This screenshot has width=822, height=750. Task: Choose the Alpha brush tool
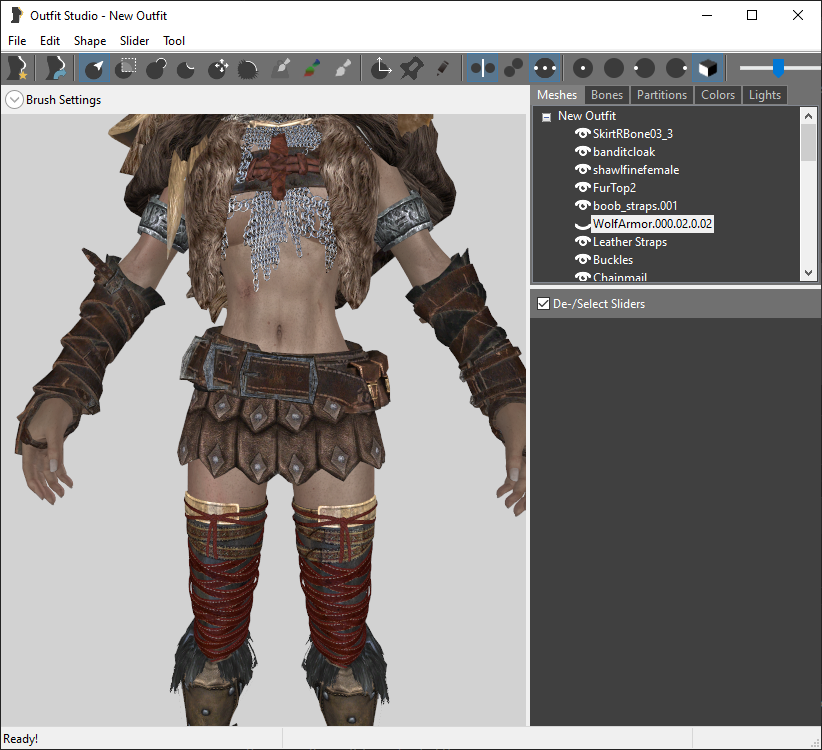click(x=342, y=68)
